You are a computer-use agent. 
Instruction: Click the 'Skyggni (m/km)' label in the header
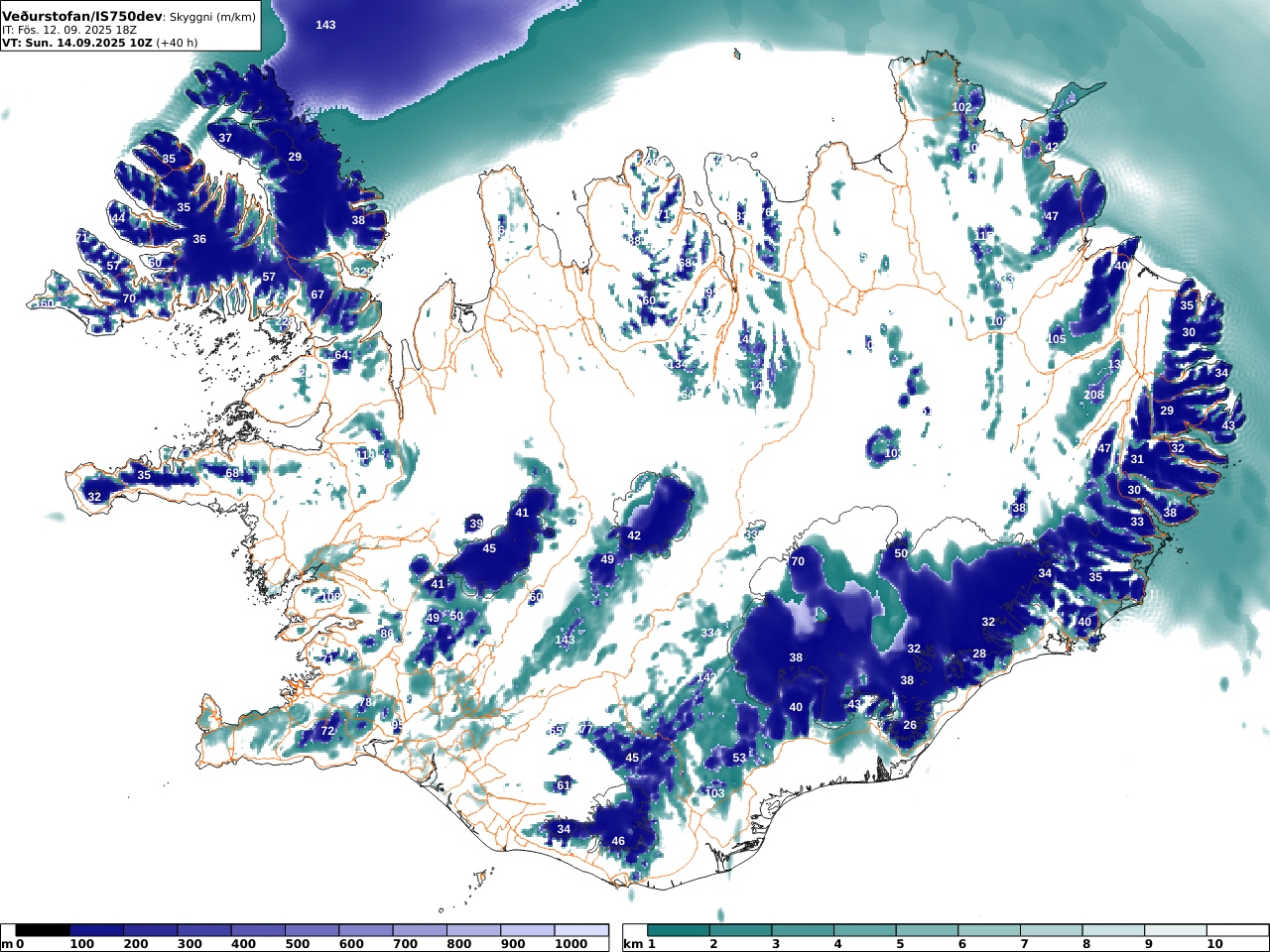point(212,18)
